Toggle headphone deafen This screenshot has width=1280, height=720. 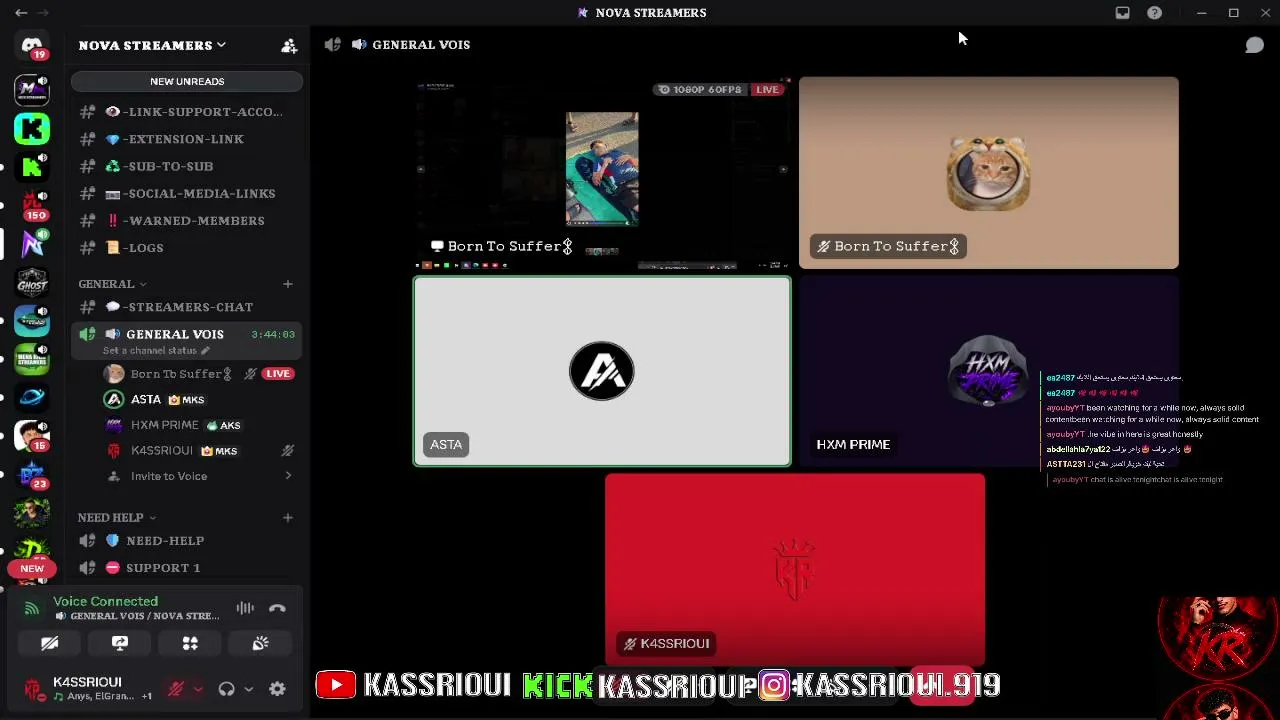coord(227,689)
